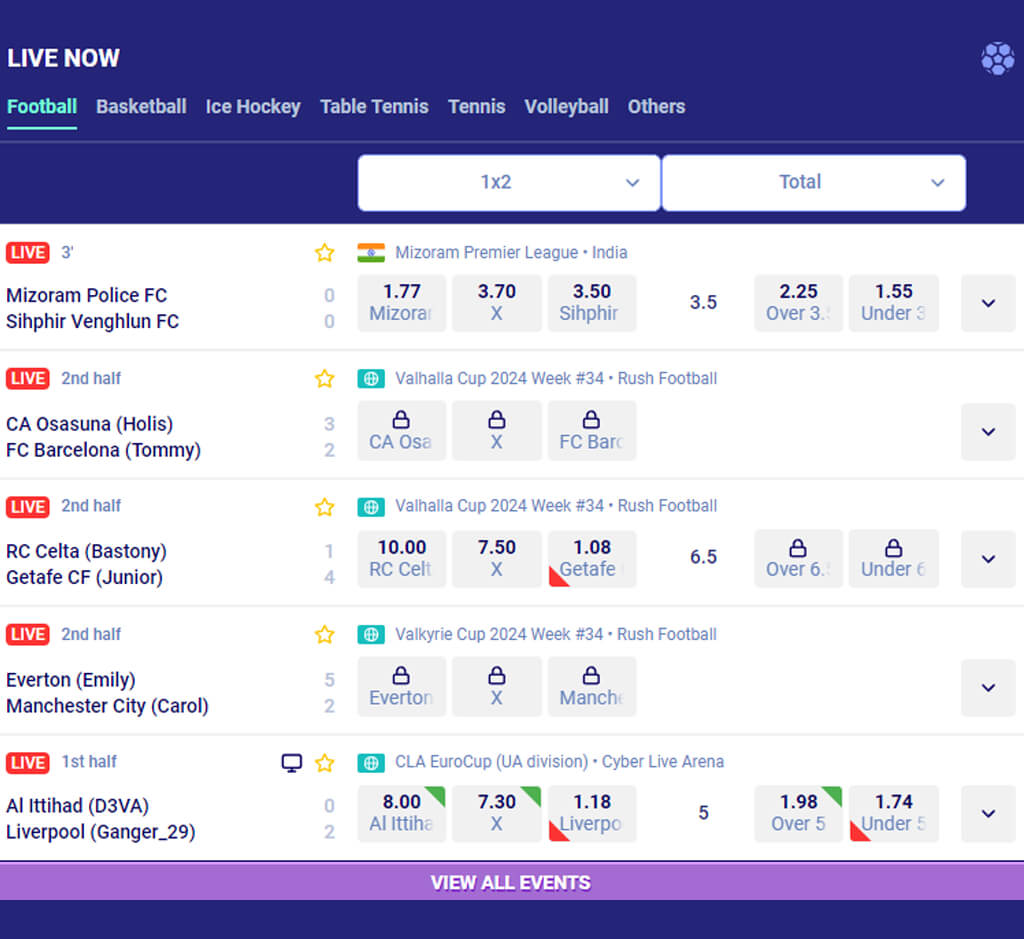
Task: Favorite the Everton match star
Action: 325,635
